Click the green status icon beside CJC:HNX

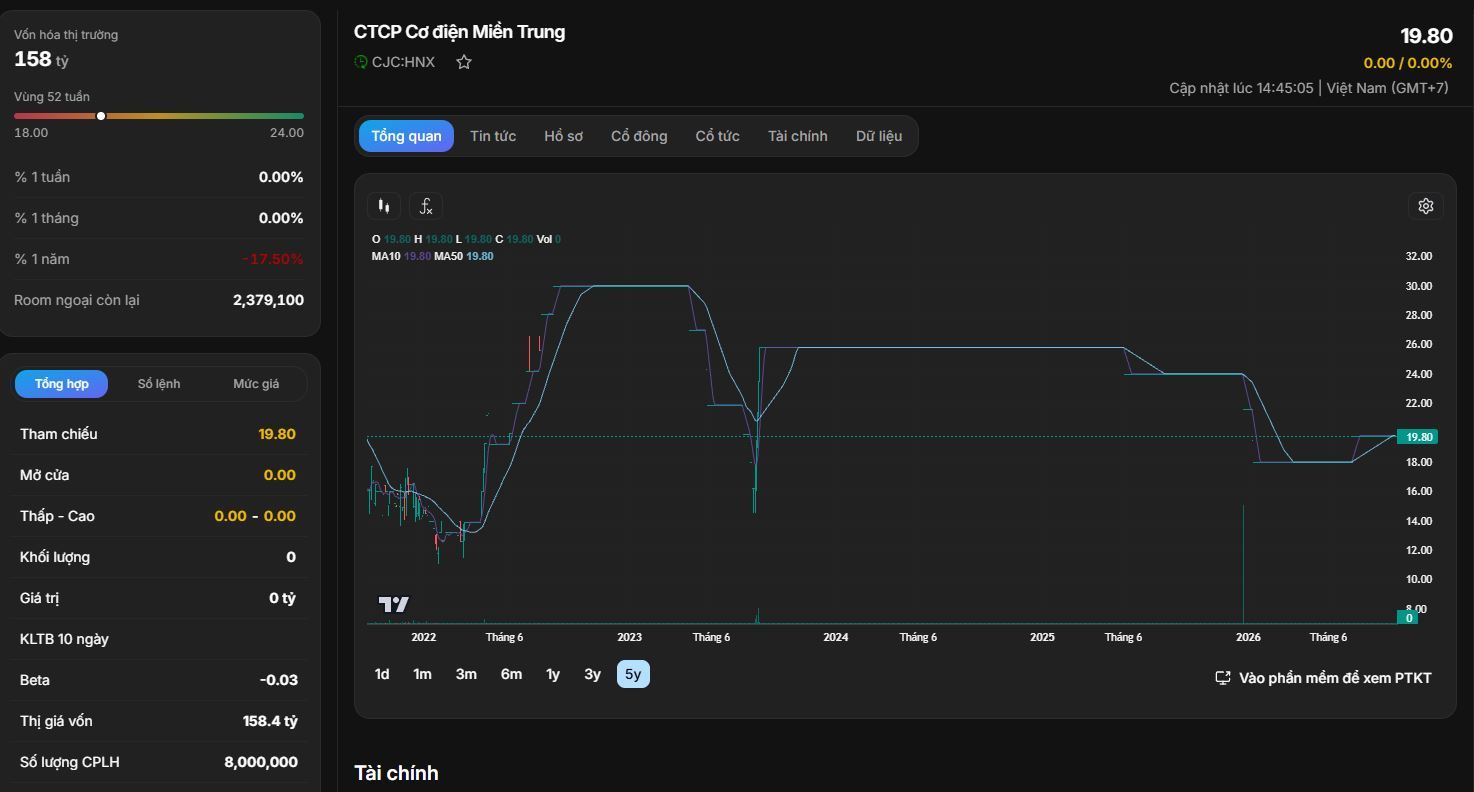click(x=361, y=62)
